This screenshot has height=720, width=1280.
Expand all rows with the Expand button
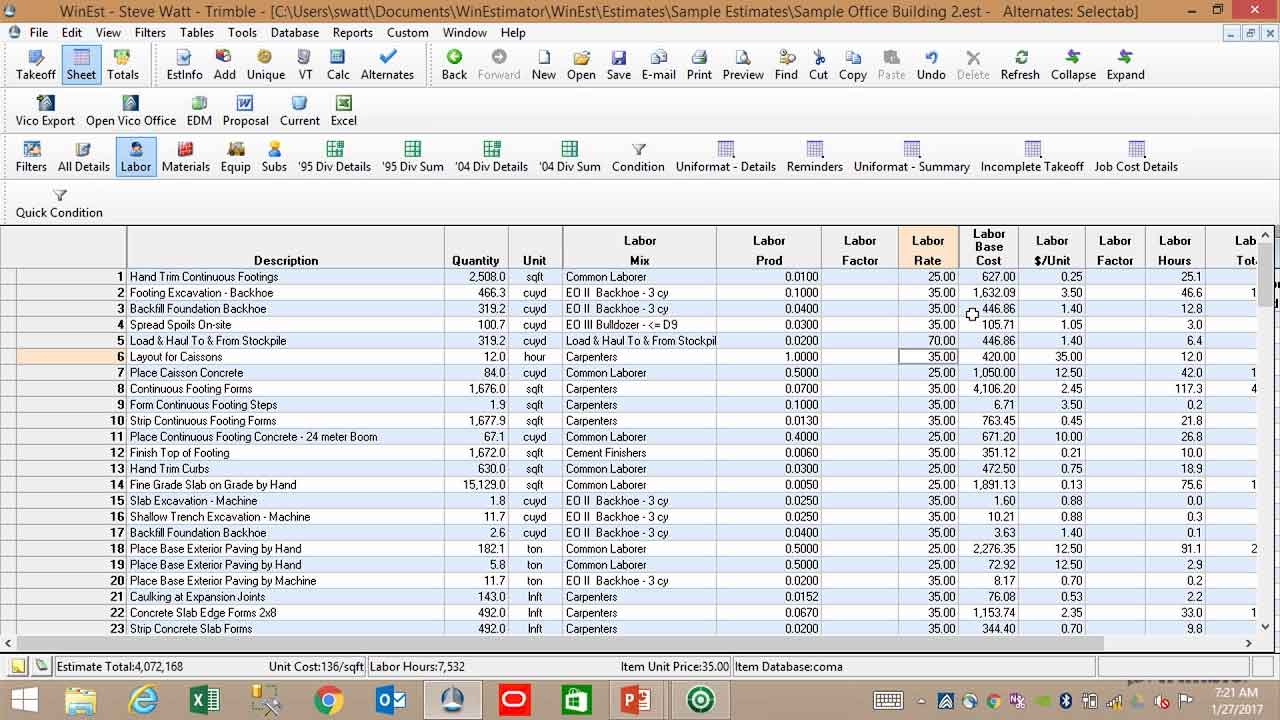pyautogui.click(x=1125, y=64)
